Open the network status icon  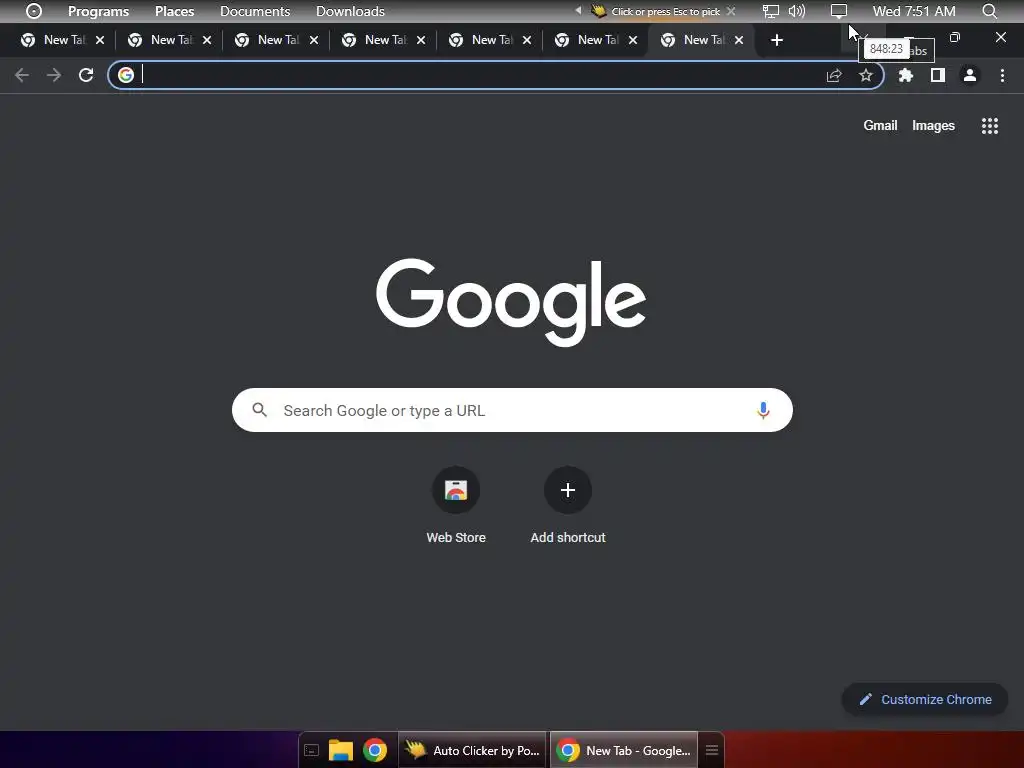(771, 11)
